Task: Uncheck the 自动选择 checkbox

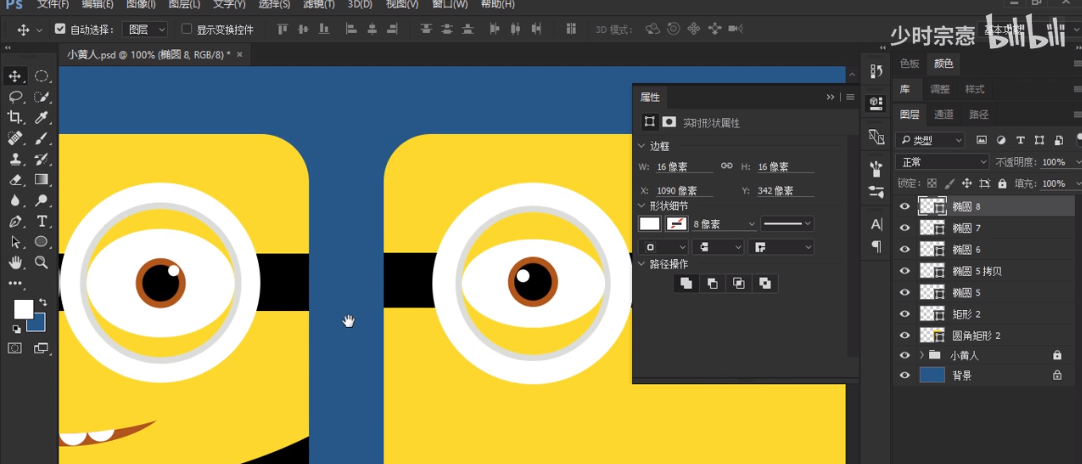Action: (x=59, y=30)
